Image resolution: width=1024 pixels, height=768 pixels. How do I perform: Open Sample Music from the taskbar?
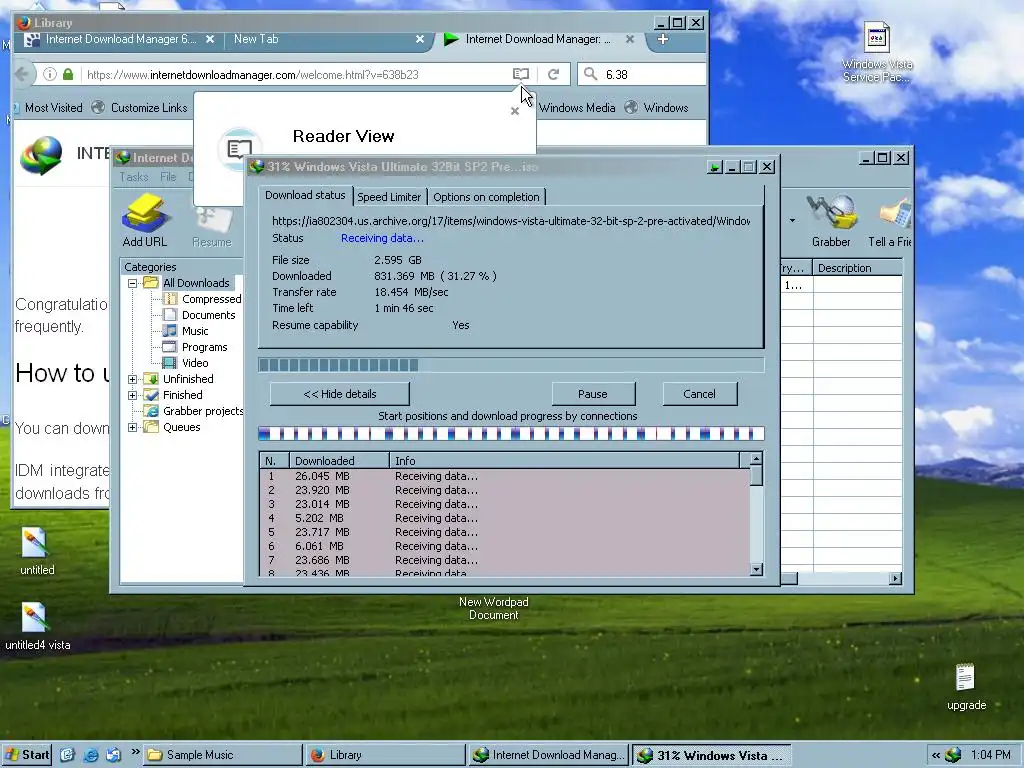[x=223, y=755]
